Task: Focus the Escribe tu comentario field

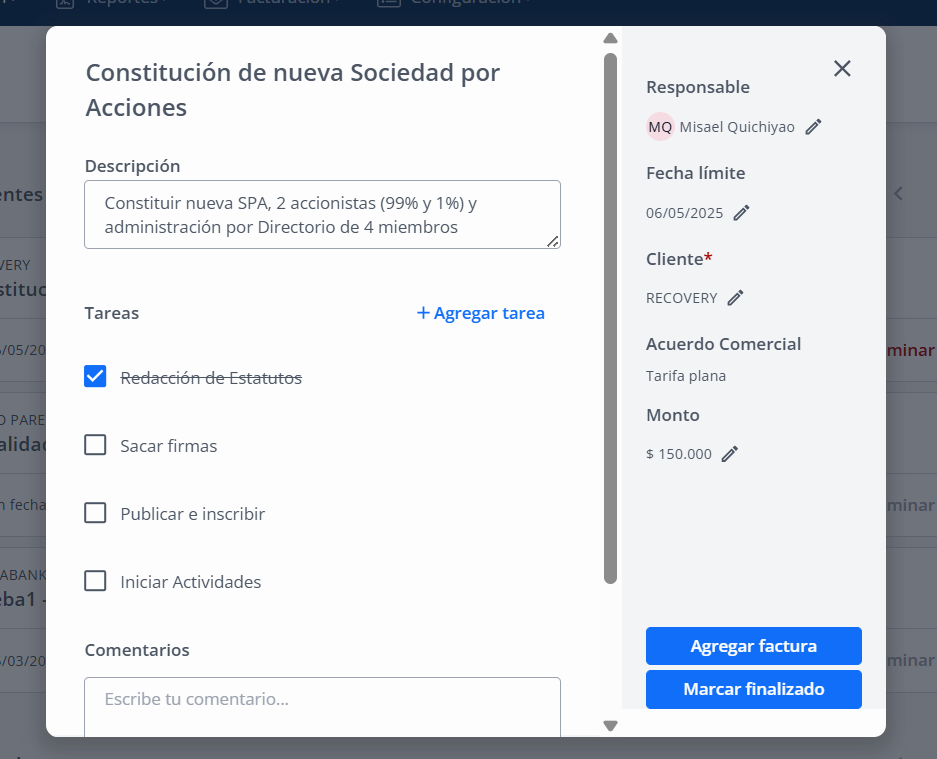Action: click(x=323, y=707)
